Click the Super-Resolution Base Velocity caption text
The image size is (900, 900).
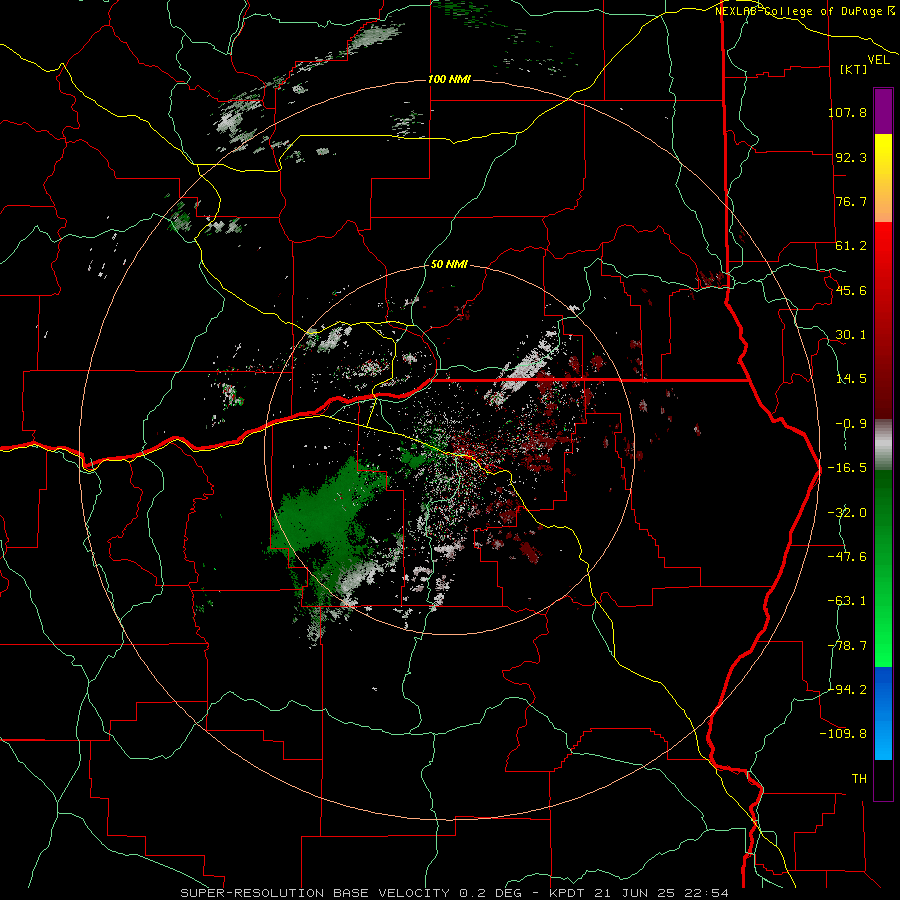click(x=455, y=893)
